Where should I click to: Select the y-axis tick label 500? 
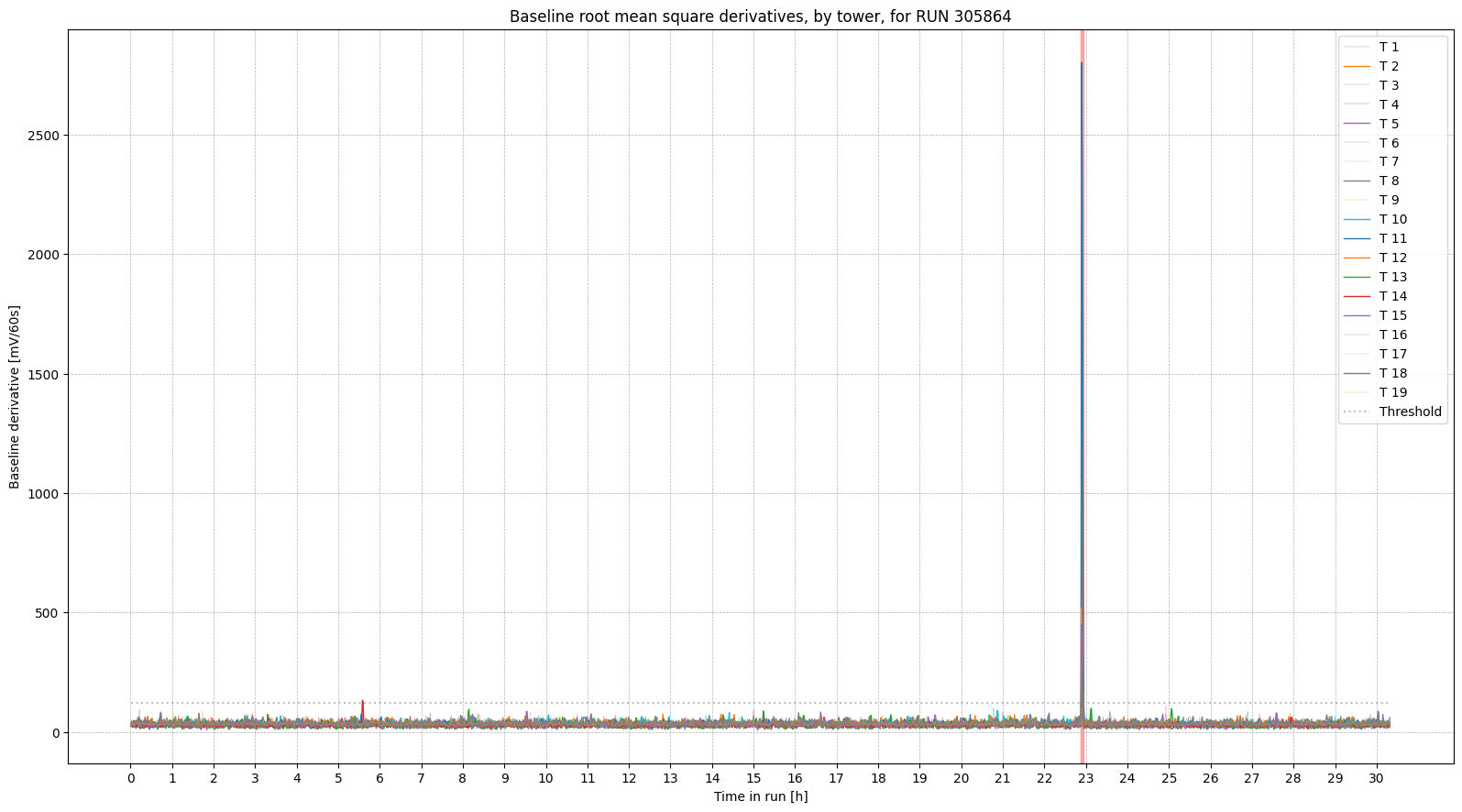coord(46,613)
